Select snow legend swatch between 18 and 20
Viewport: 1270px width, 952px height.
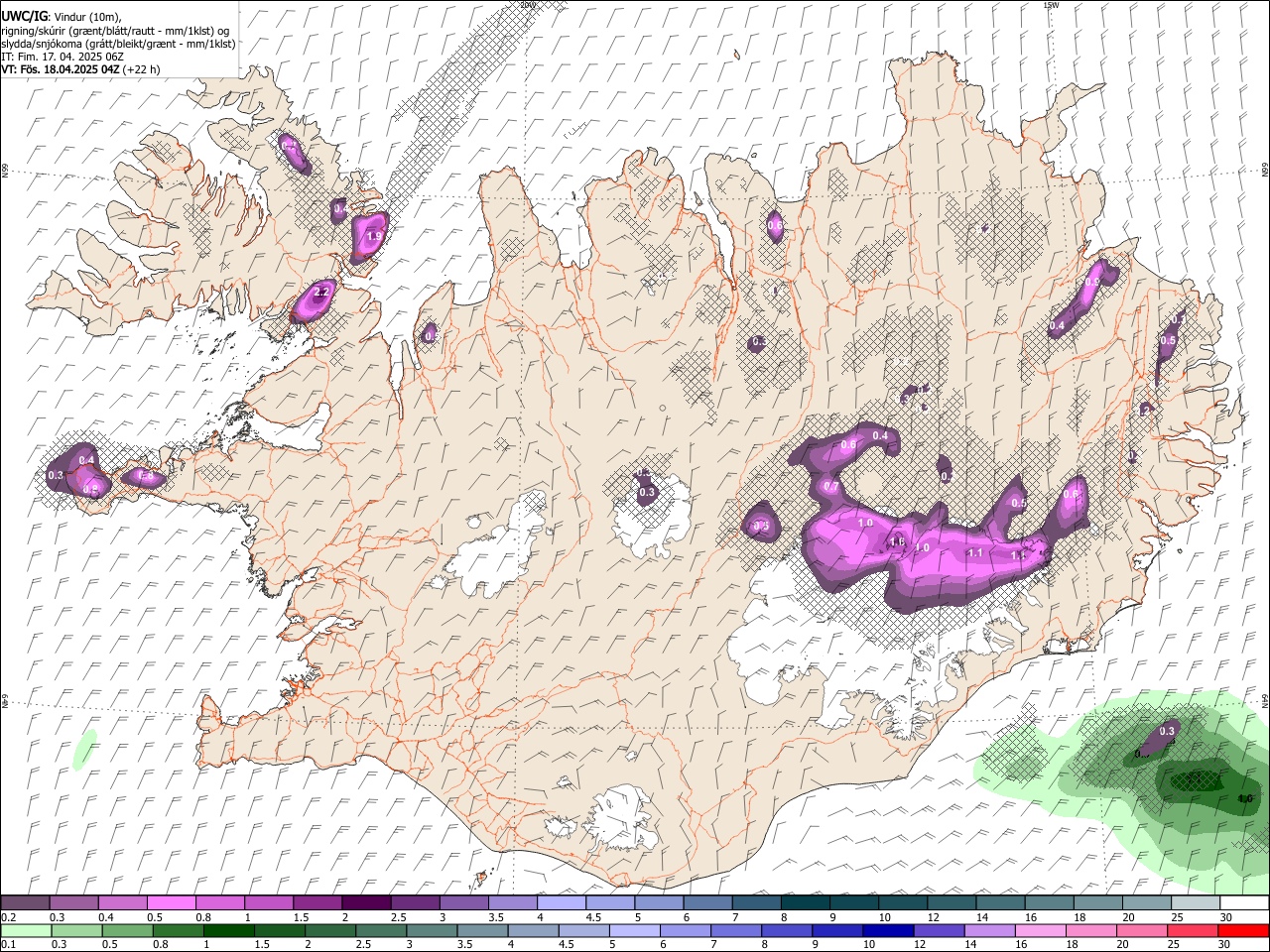pos(1098,903)
